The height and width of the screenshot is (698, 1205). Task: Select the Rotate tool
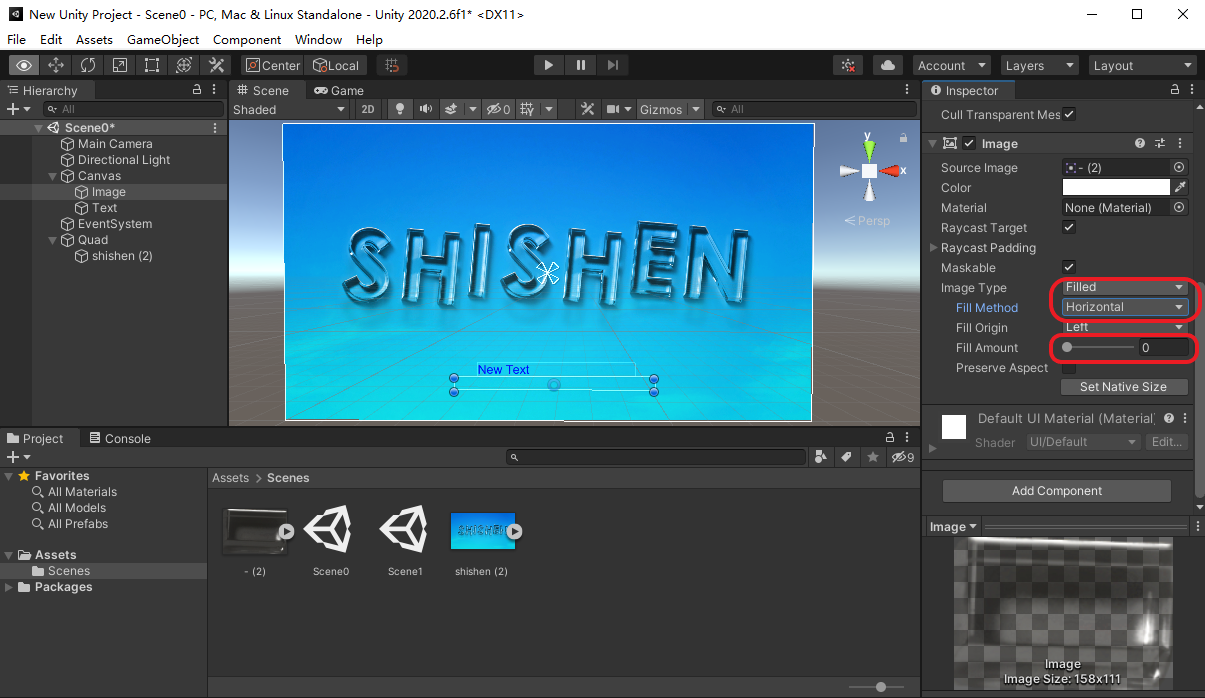[x=88, y=65]
